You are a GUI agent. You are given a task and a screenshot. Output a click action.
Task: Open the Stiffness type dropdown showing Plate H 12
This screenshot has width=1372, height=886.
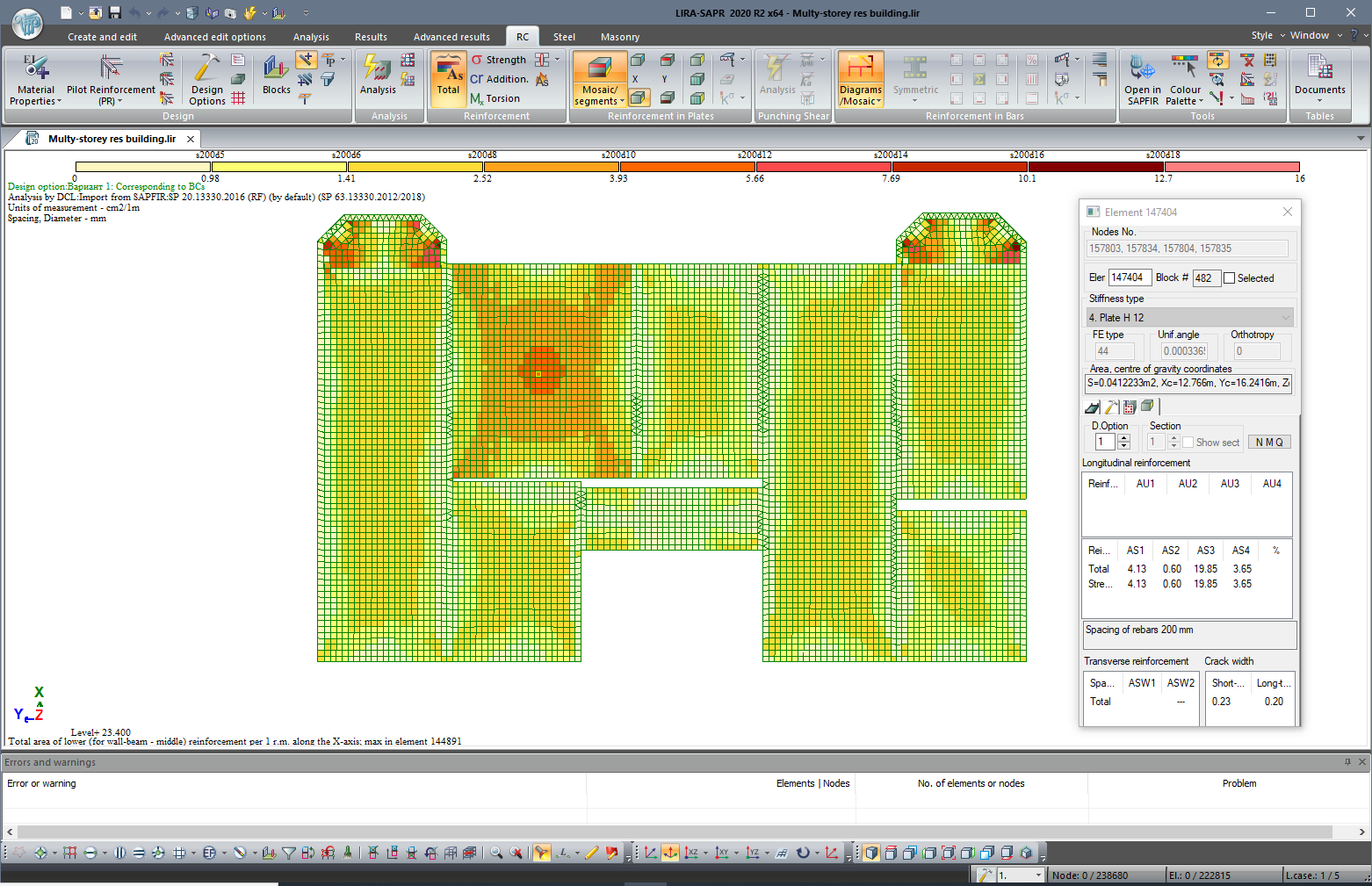tap(1286, 316)
